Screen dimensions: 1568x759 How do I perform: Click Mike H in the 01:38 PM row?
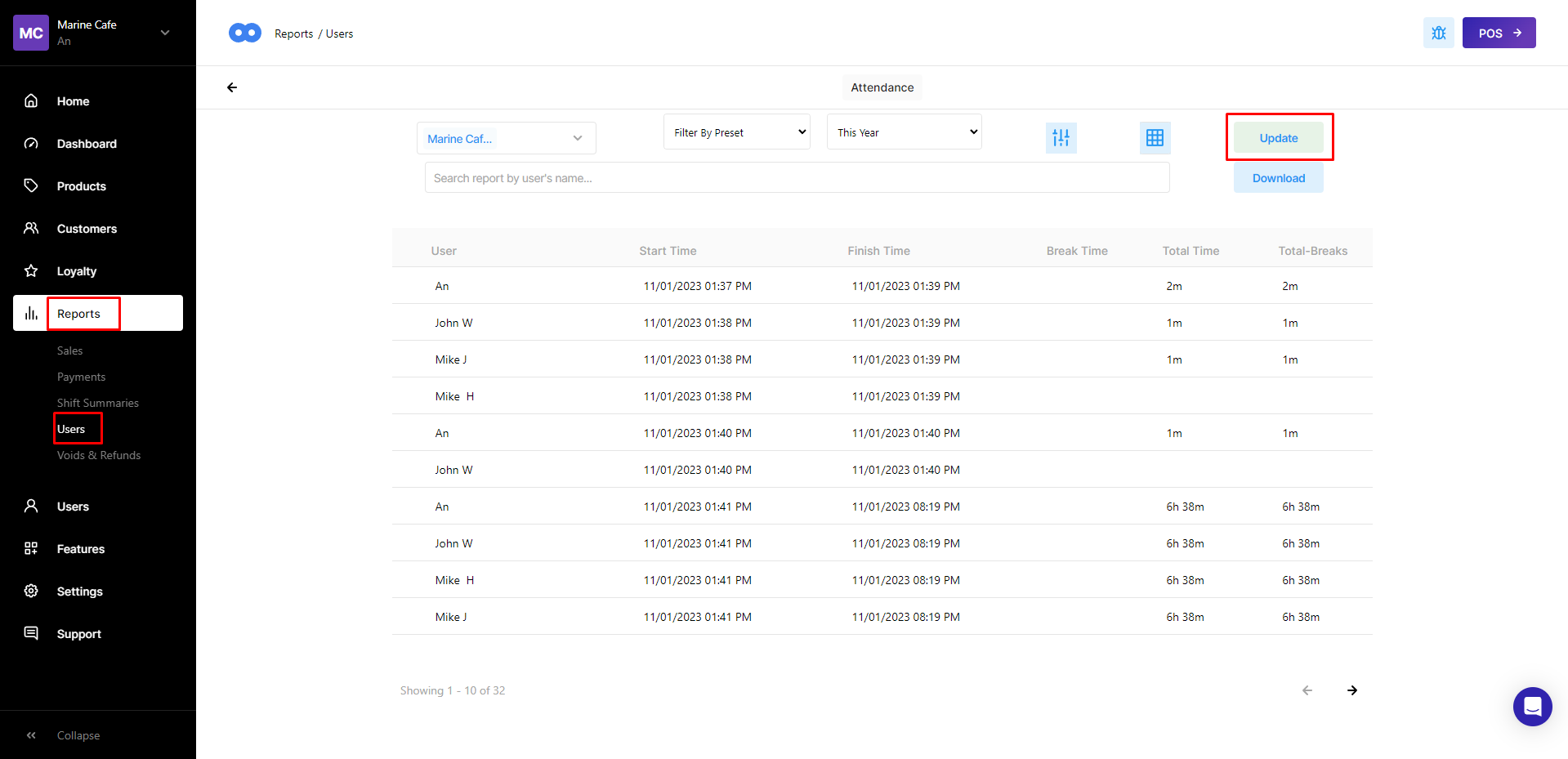pos(454,396)
